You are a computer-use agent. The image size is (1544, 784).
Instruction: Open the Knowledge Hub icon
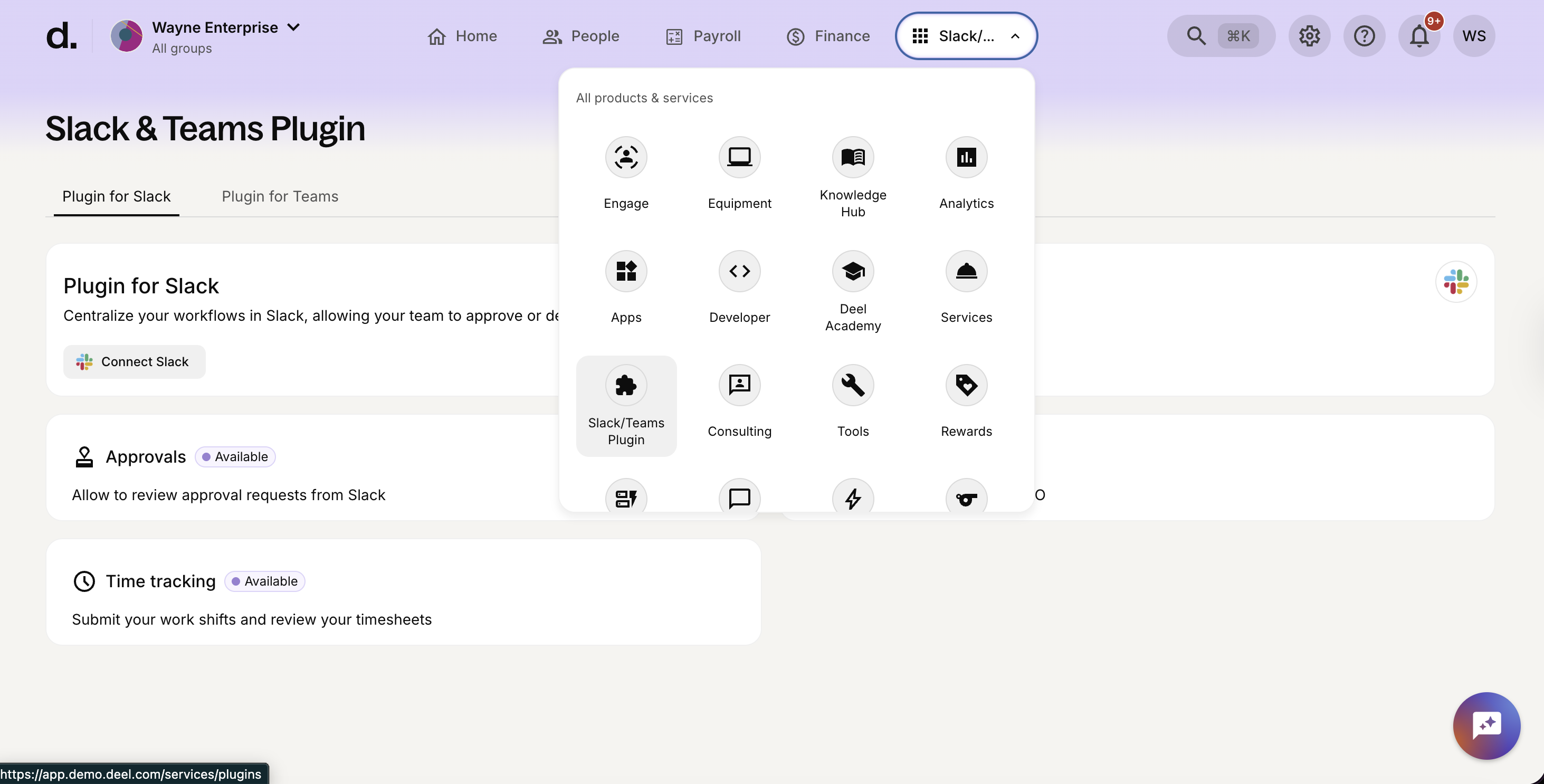tap(852, 158)
